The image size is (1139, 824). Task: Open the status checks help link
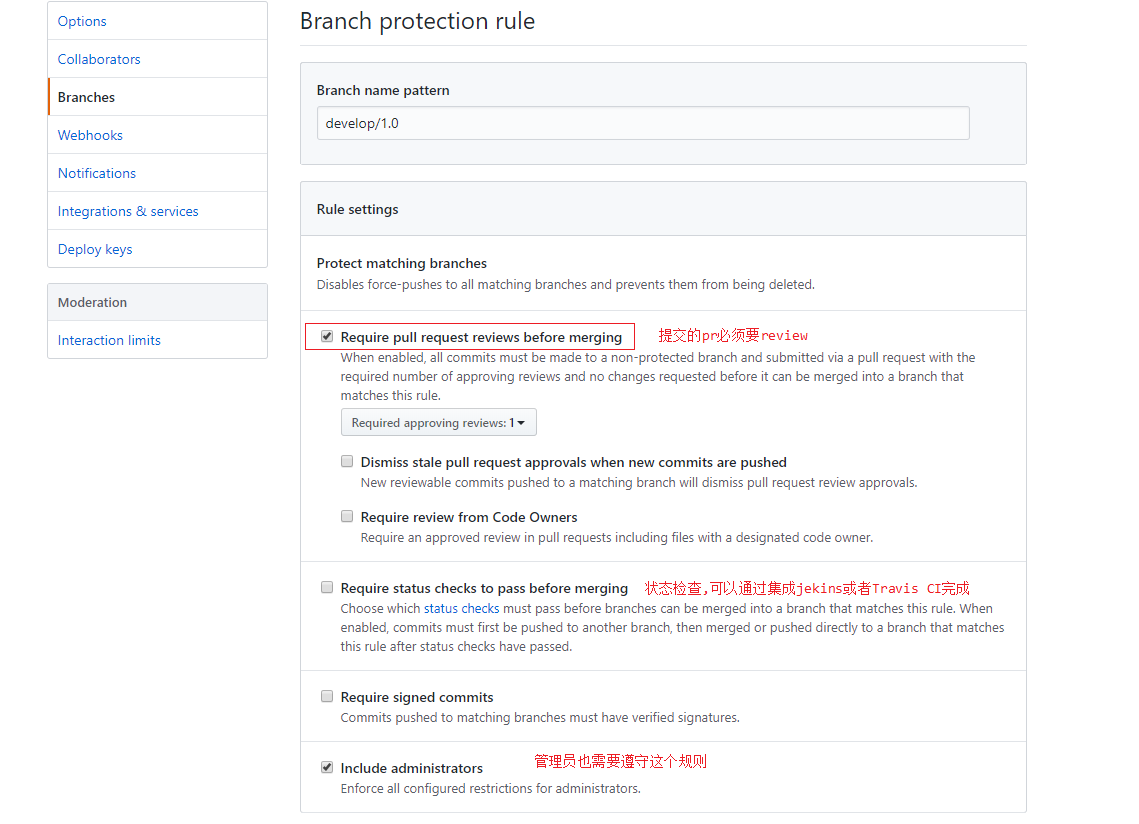click(461, 608)
